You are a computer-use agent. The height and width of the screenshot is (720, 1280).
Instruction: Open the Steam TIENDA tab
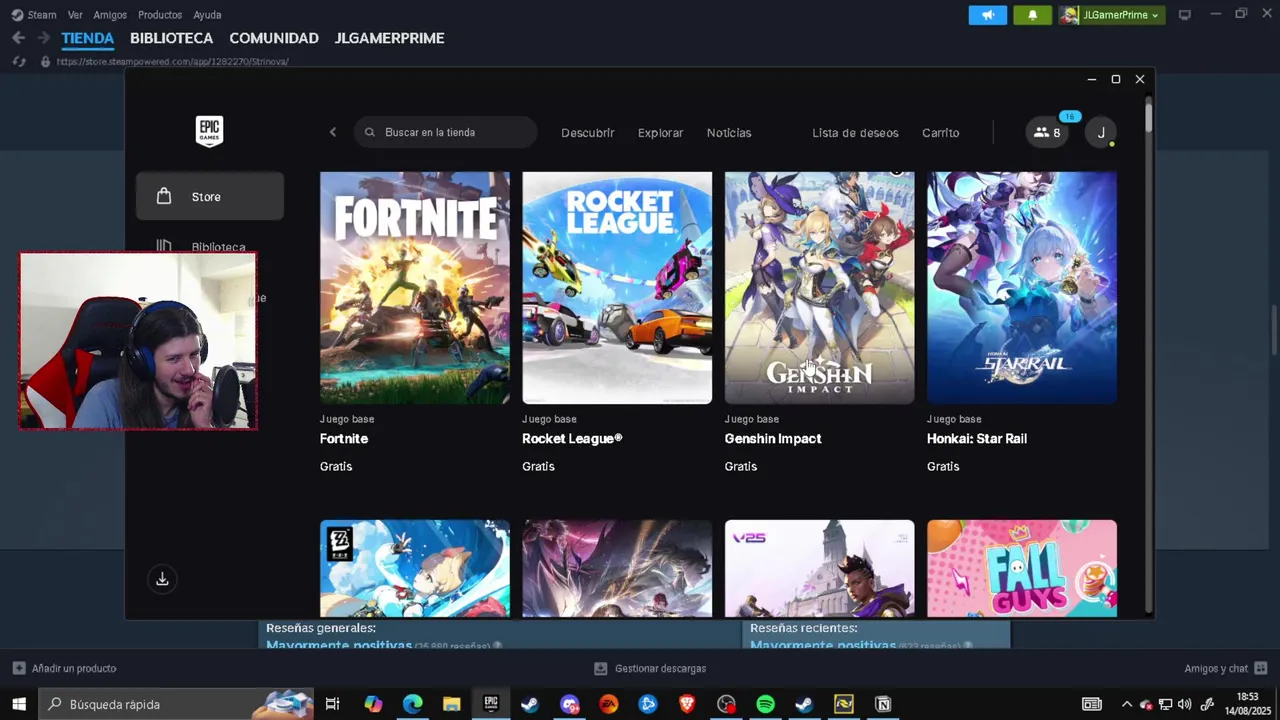(x=88, y=38)
